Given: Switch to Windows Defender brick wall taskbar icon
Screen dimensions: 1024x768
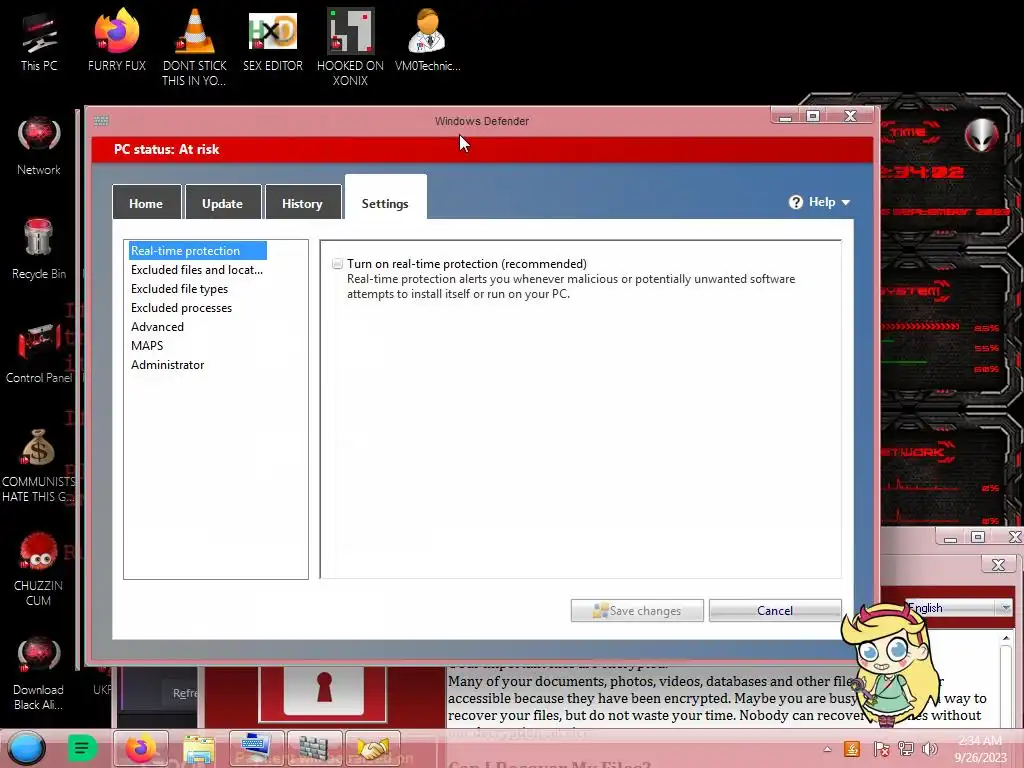Looking at the screenshot, I should click(314, 748).
